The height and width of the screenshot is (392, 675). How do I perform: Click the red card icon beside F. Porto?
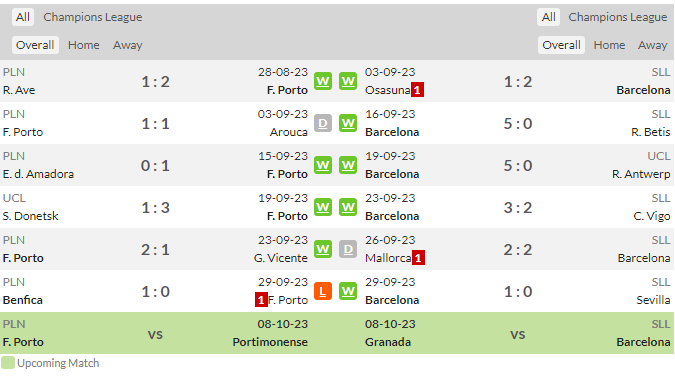261,300
